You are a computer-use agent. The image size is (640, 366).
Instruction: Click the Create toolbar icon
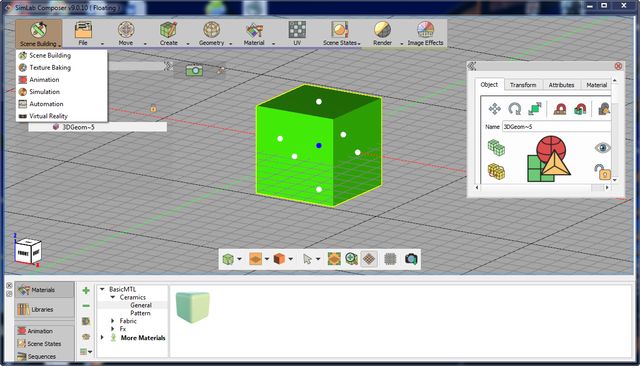pyautogui.click(x=169, y=30)
